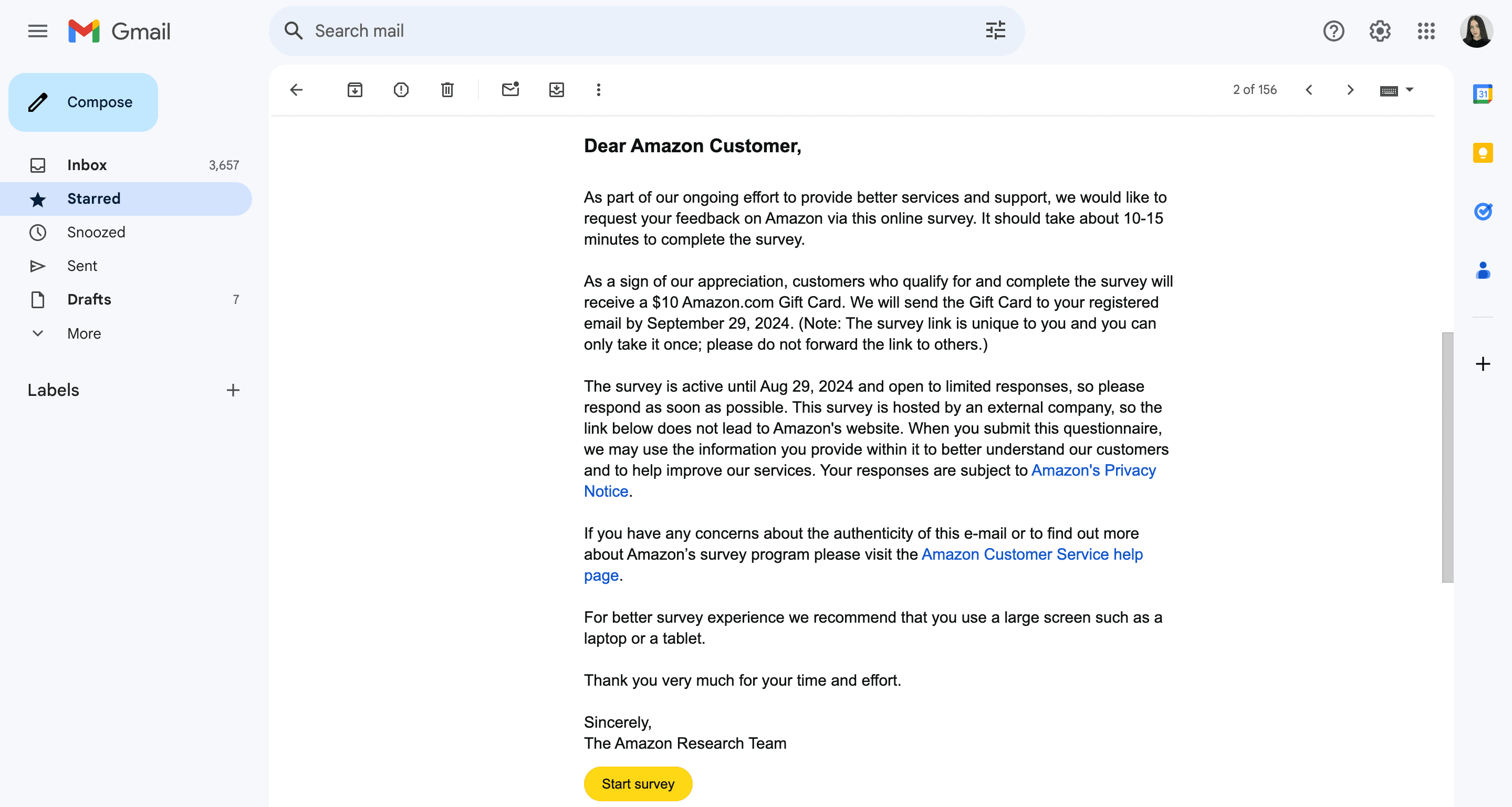Viewport: 1512px width, 807px height.
Task: Click the Archive icon in toolbar
Action: click(x=354, y=90)
